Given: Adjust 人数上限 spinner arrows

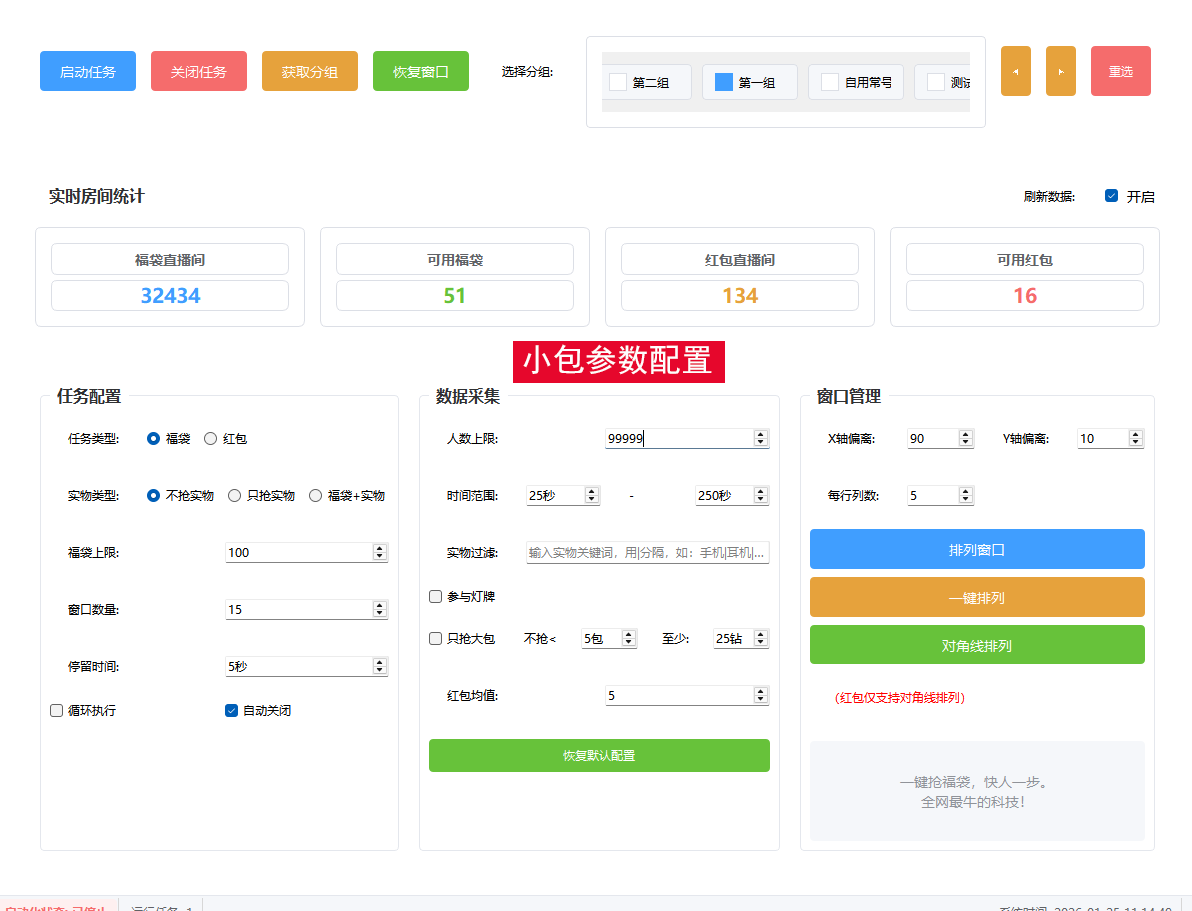Looking at the screenshot, I should coord(761,439).
